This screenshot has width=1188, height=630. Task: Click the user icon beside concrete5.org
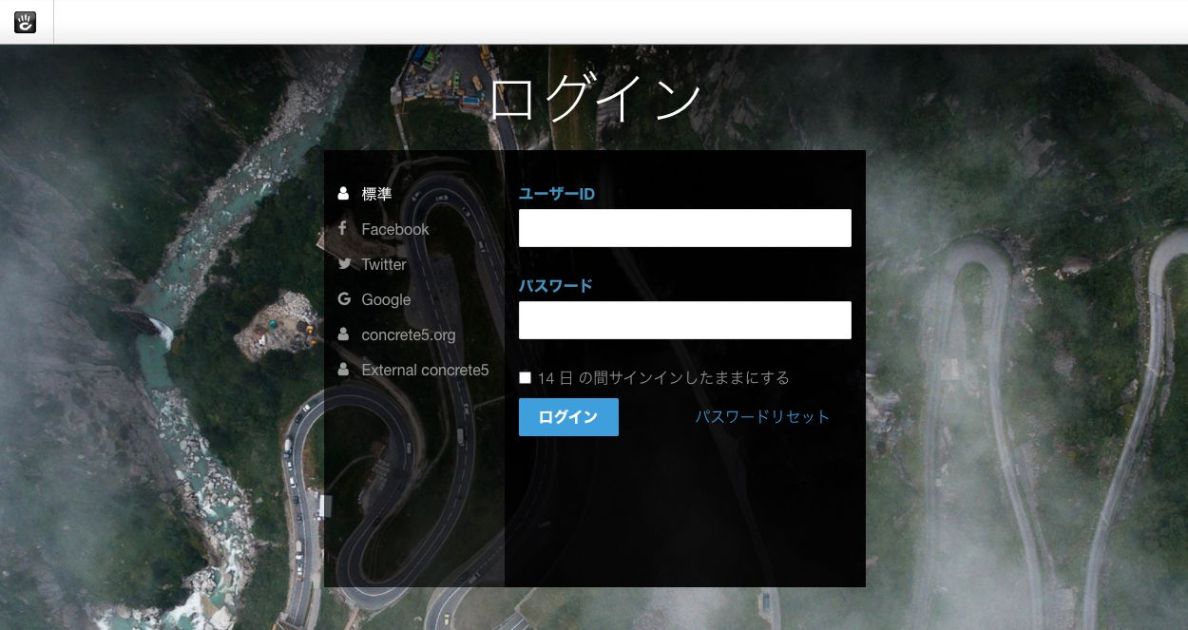[x=344, y=334]
